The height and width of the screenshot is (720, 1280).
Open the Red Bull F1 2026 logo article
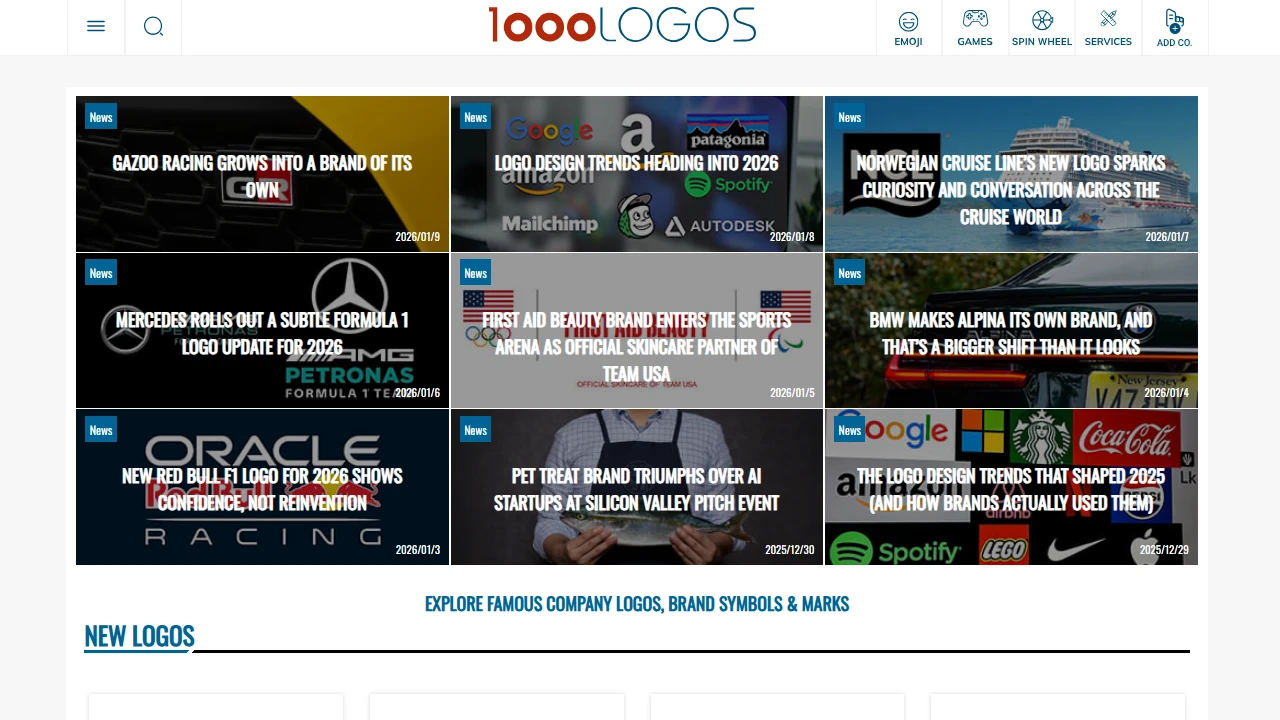click(x=262, y=490)
